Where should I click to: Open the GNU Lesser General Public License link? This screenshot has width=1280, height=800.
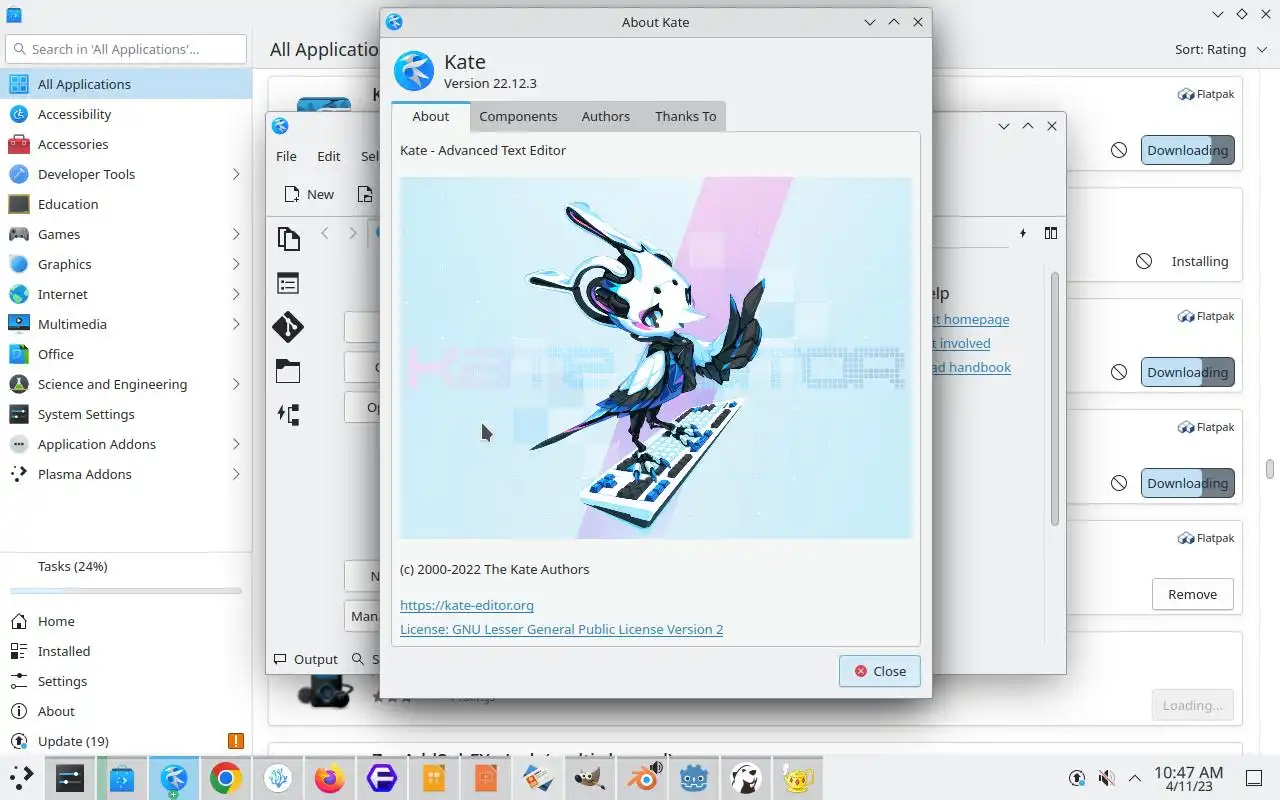(561, 629)
